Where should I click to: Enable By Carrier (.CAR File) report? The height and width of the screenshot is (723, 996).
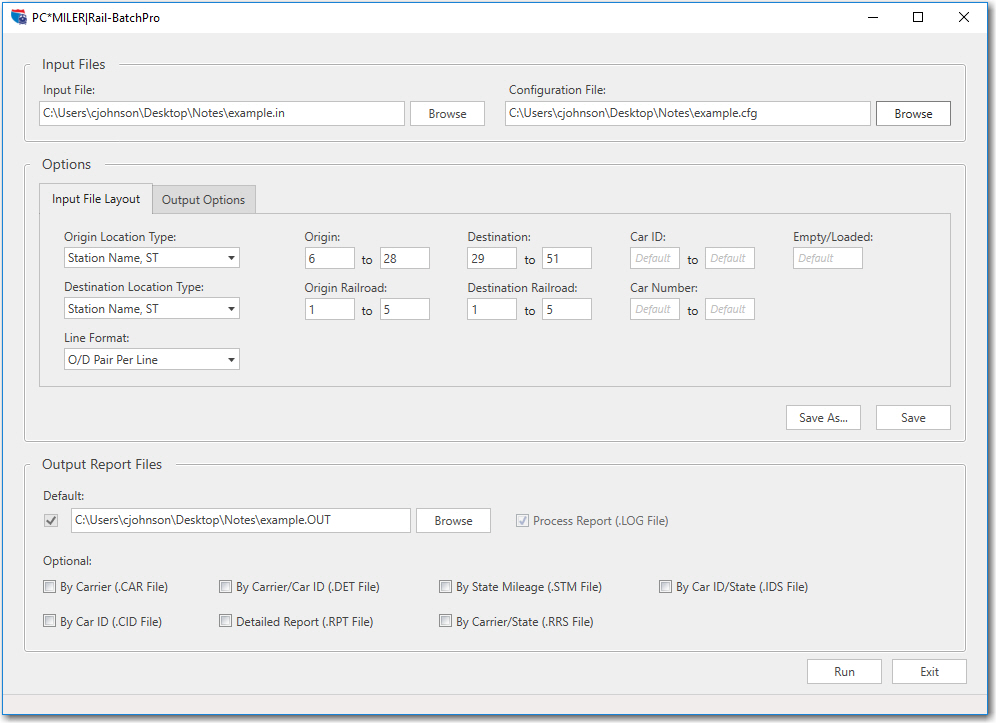point(50,586)
